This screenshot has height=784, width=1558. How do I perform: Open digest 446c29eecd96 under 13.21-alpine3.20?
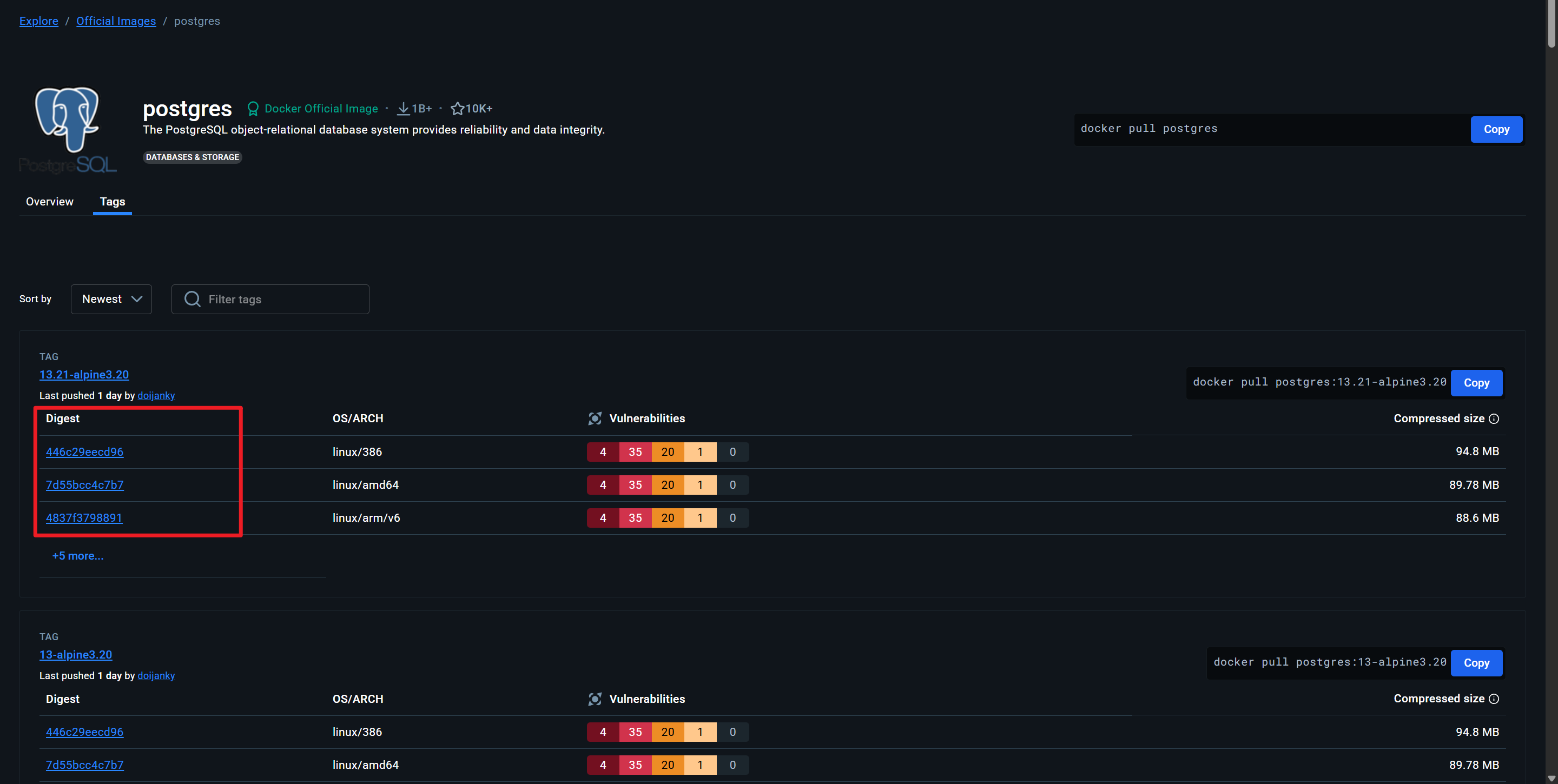point(85,452)
